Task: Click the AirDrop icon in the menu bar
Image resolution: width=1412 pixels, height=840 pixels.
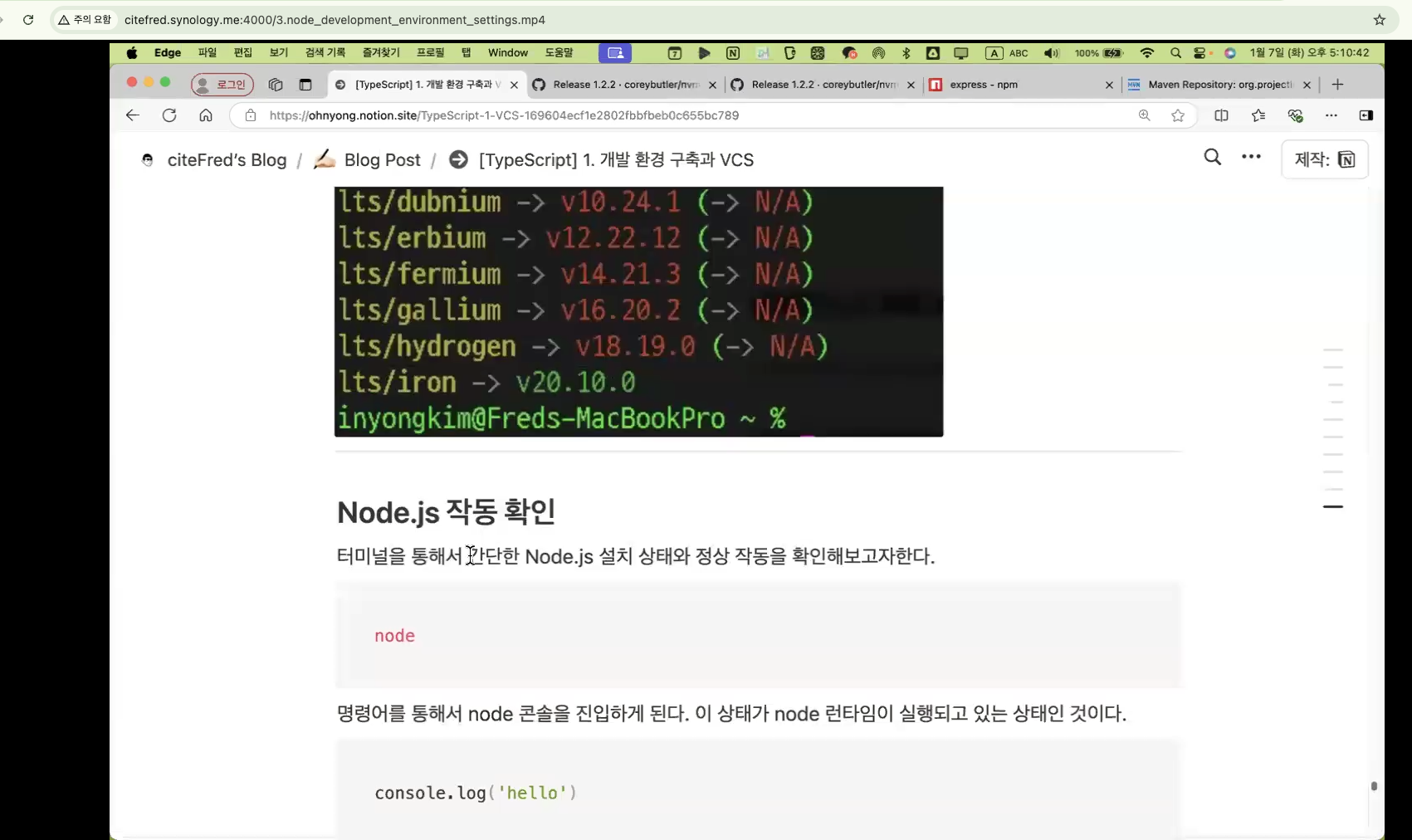Action: [x=878, y=53]
